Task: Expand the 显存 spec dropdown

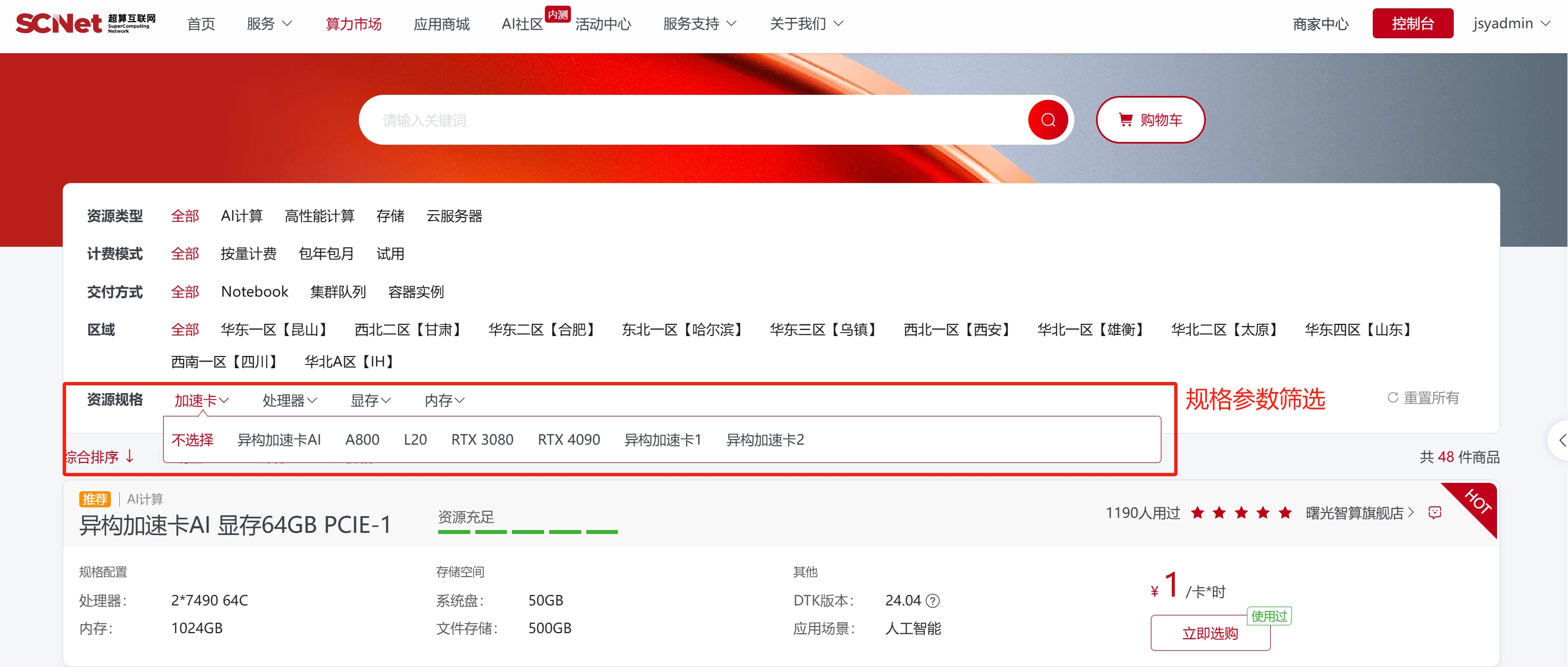Action: tap(370, 400)
